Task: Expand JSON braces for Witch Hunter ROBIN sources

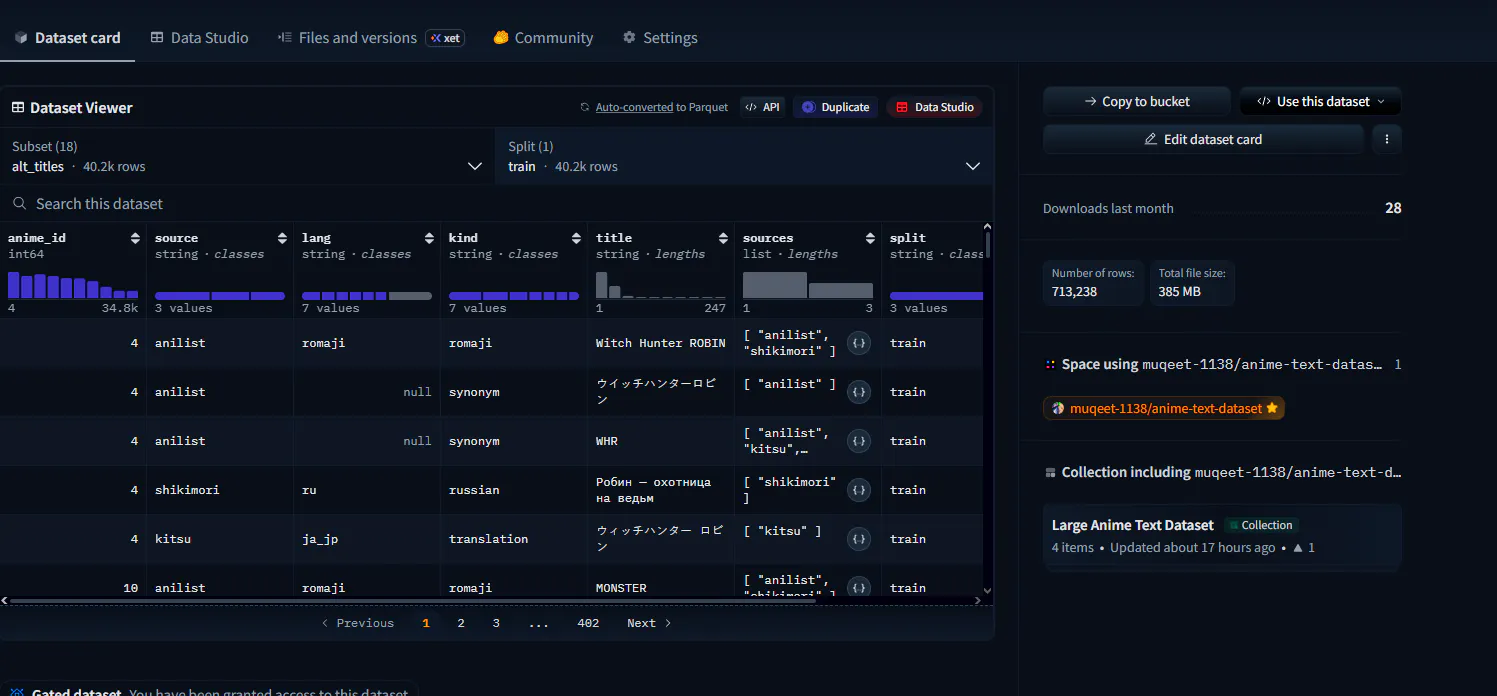Action: click(858, 343)
